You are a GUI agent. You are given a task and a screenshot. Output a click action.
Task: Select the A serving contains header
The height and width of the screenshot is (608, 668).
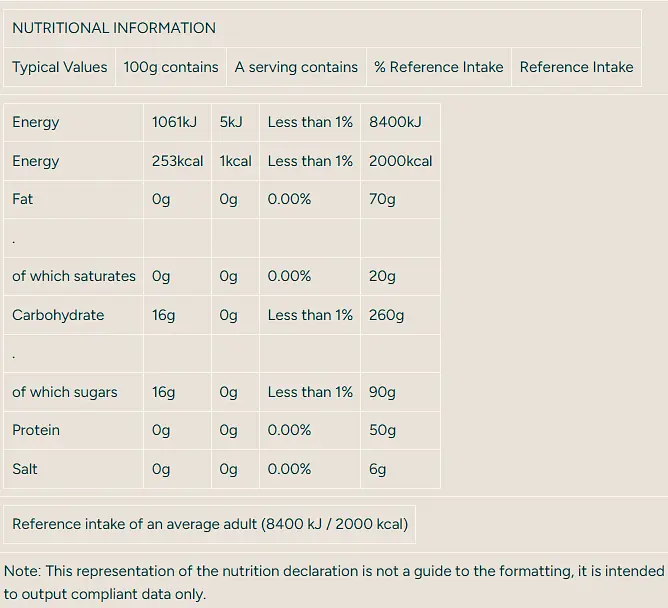296,67
